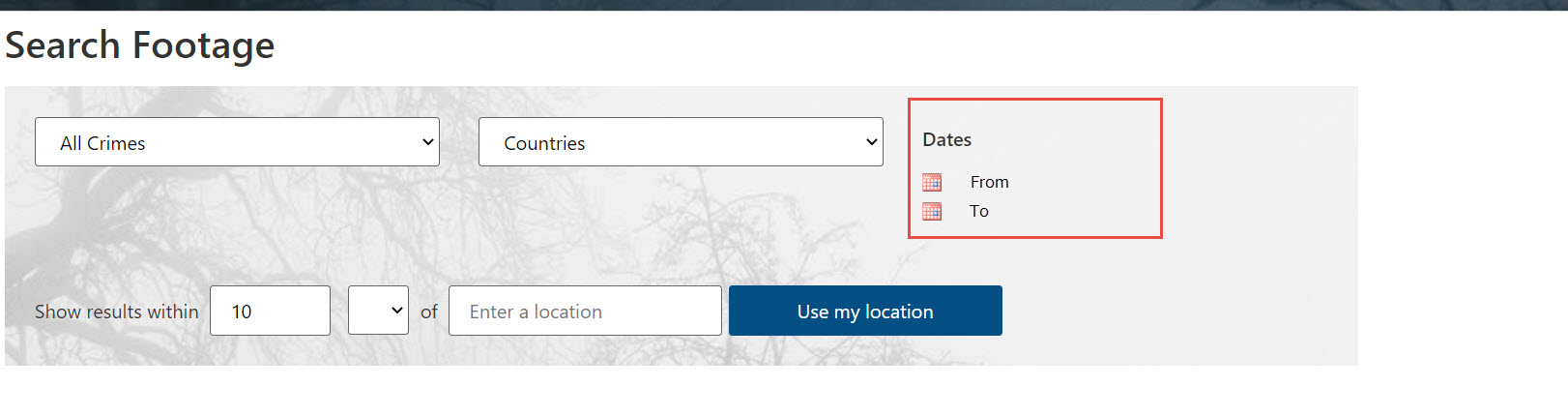This screenshot has height=416, width=1568.
Task: Open the To date calendar icon
Action: click(932, 211)
